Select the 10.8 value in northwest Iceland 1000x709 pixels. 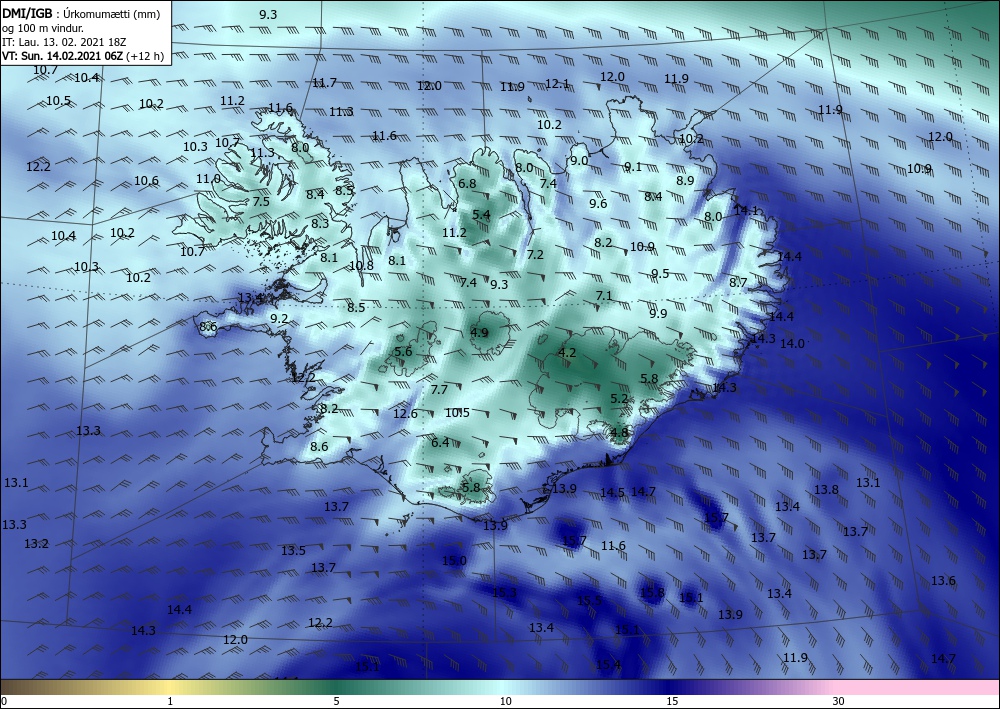361,265
